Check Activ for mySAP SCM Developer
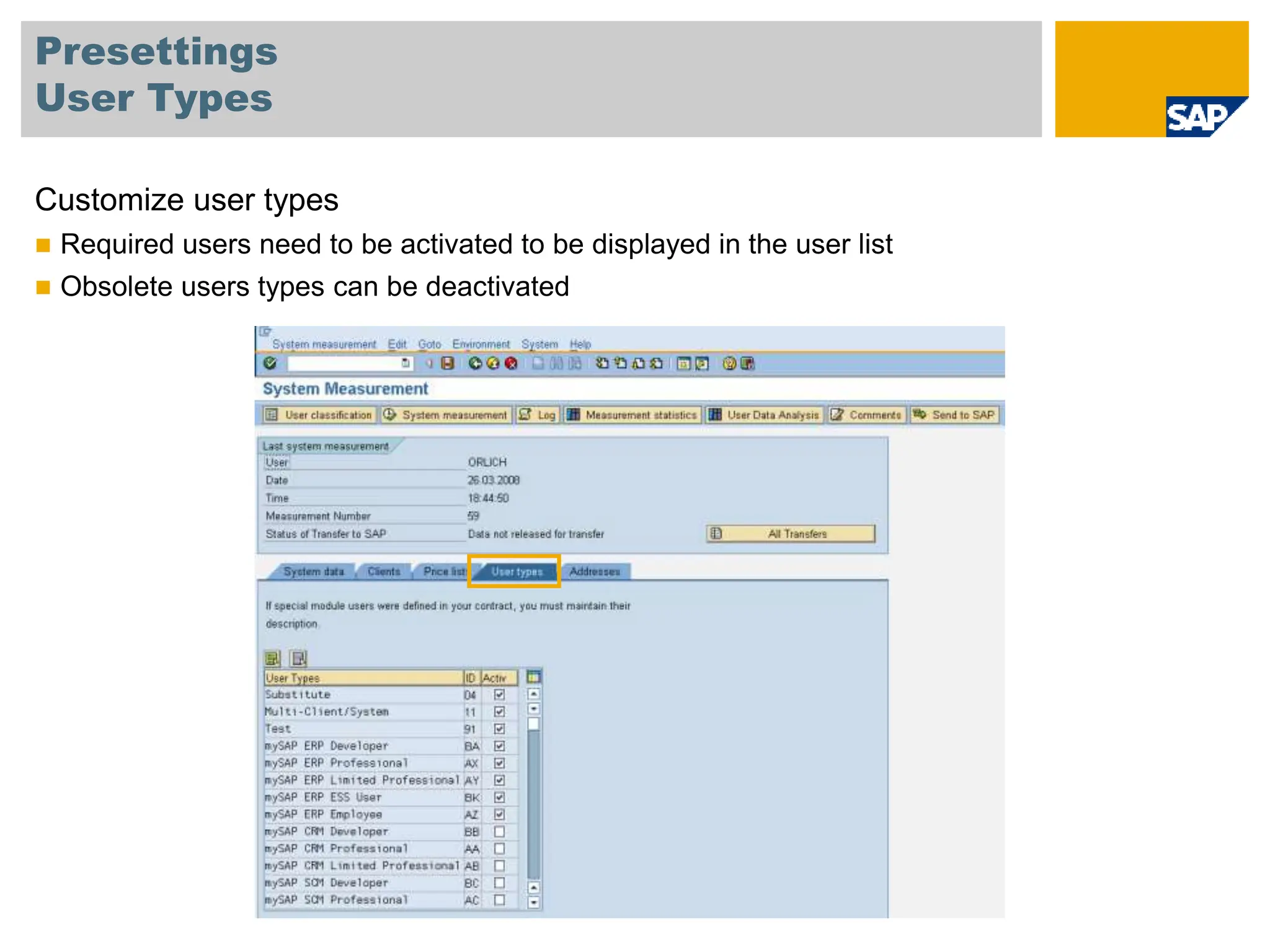This screenshot has width=1270, height=952. point(499,883)
